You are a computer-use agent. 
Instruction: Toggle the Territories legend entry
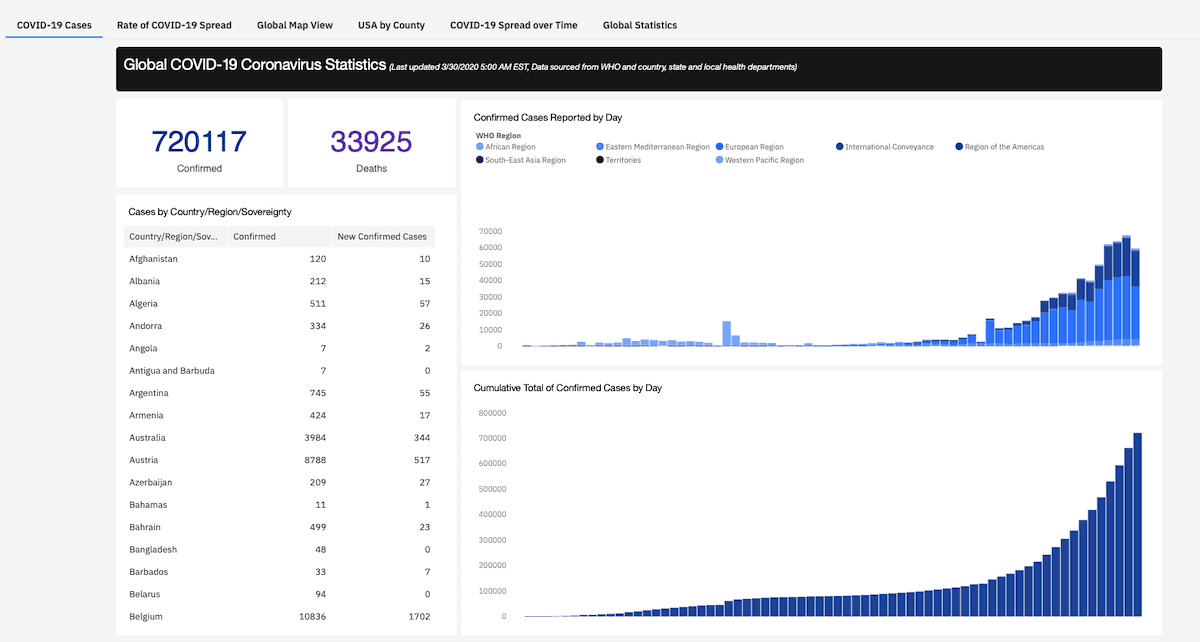point(623,160)
